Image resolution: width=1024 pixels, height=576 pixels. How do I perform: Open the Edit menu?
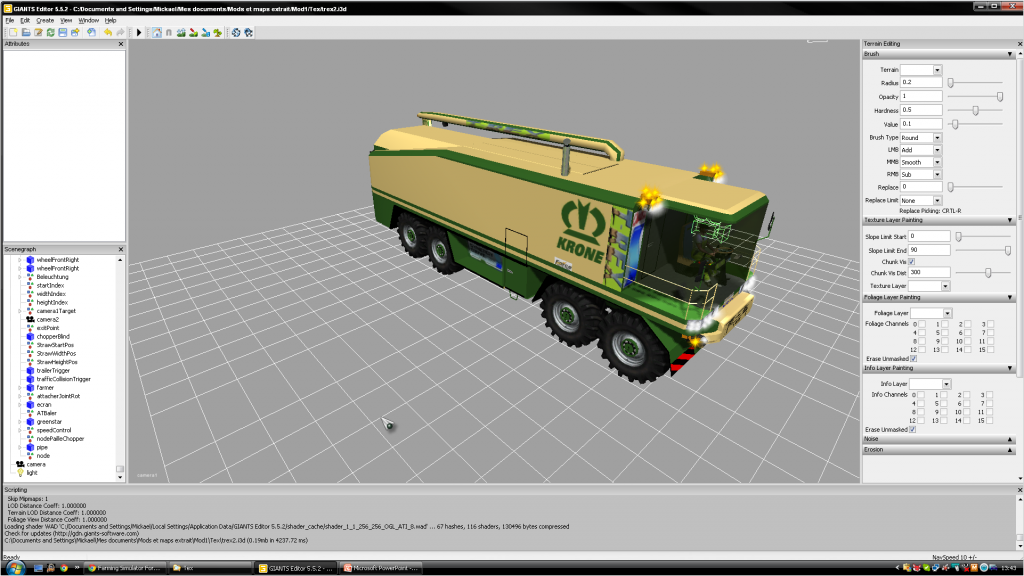pyautogui.click(x=25, y=20)
